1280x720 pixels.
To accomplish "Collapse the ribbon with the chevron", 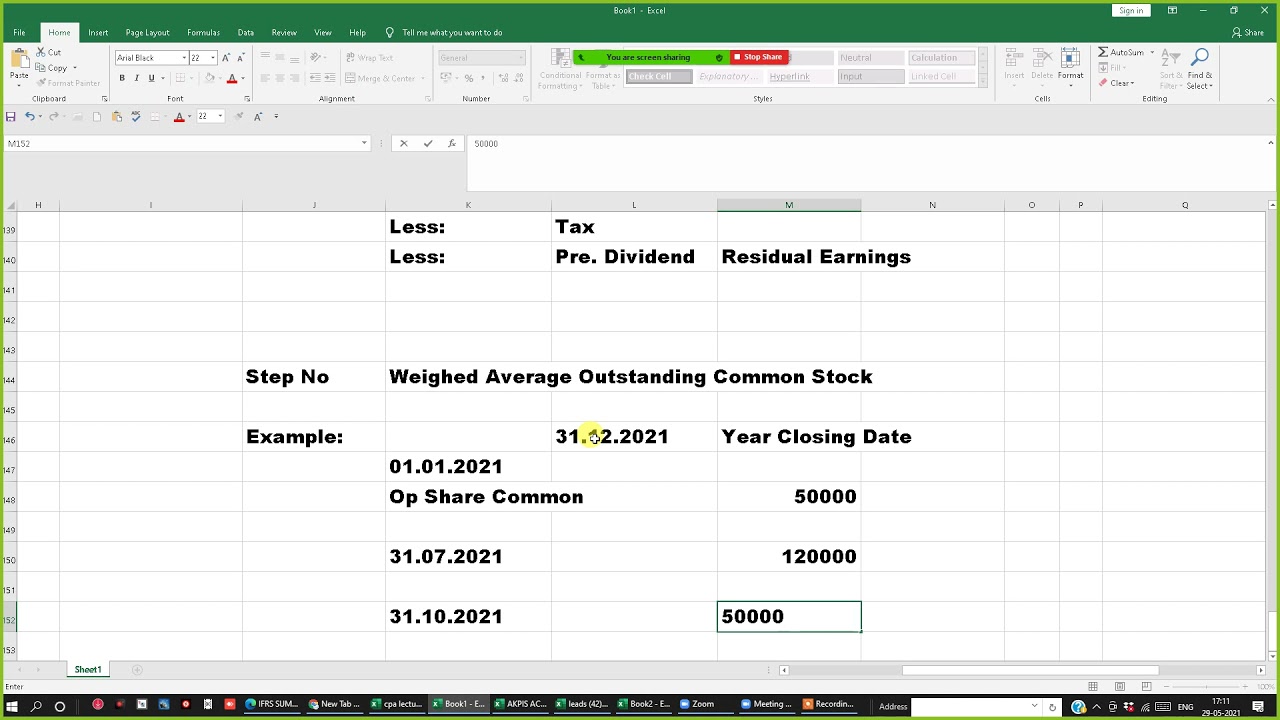I will pos(1271,99).
